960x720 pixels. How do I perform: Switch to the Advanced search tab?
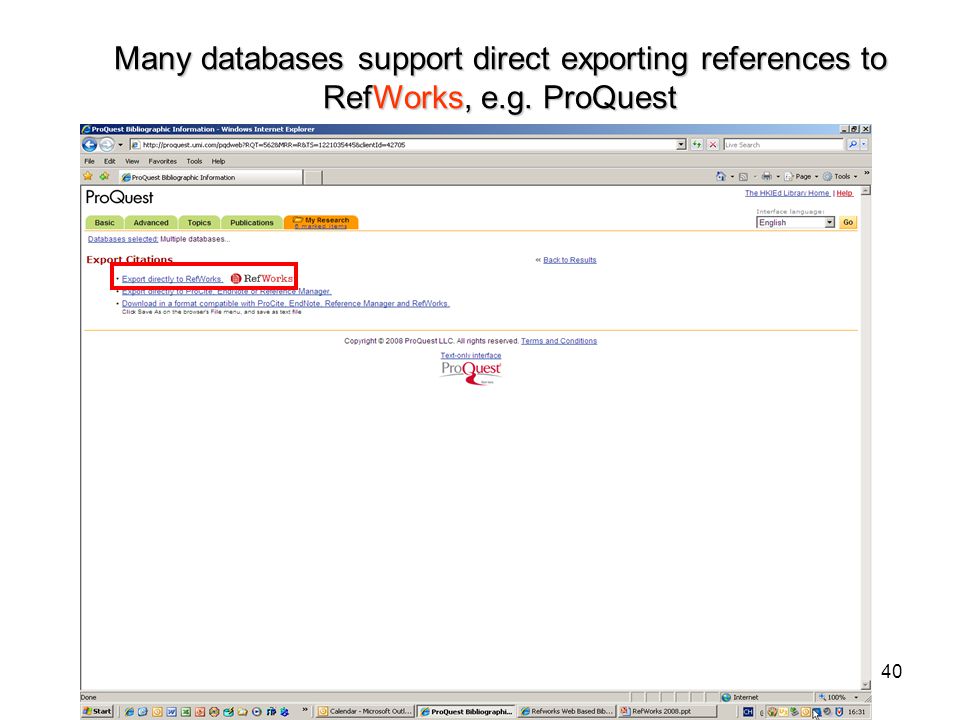[151, 222]
